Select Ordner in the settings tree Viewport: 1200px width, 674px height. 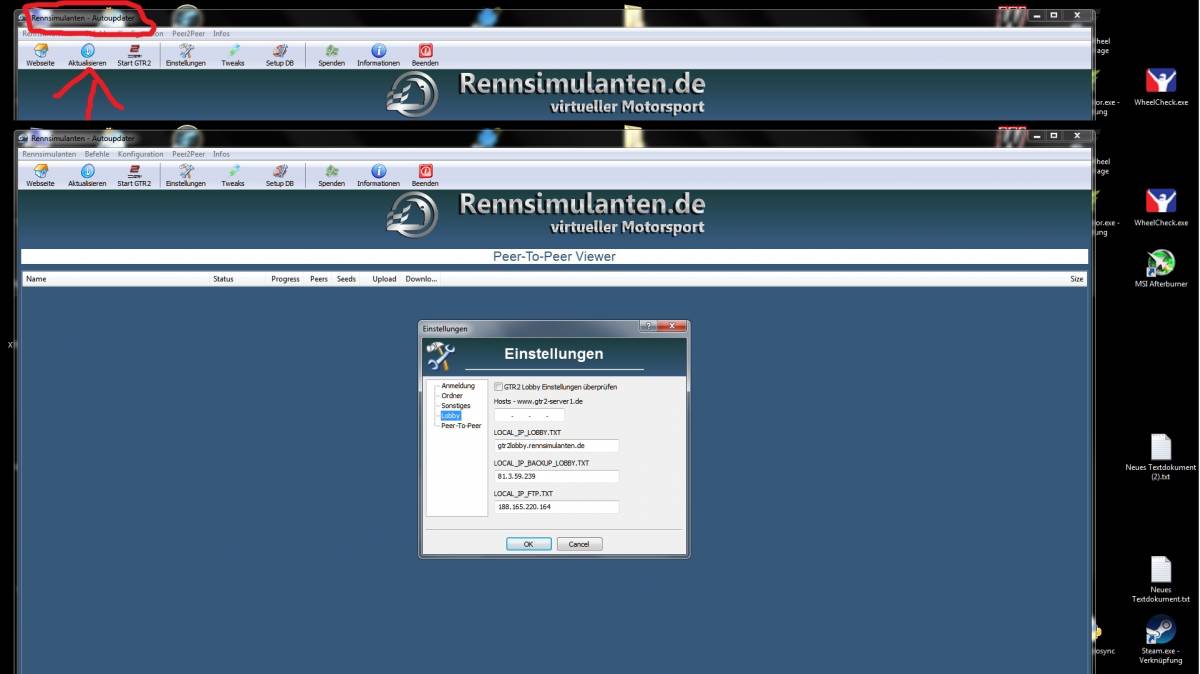click(x=452, y=396)
